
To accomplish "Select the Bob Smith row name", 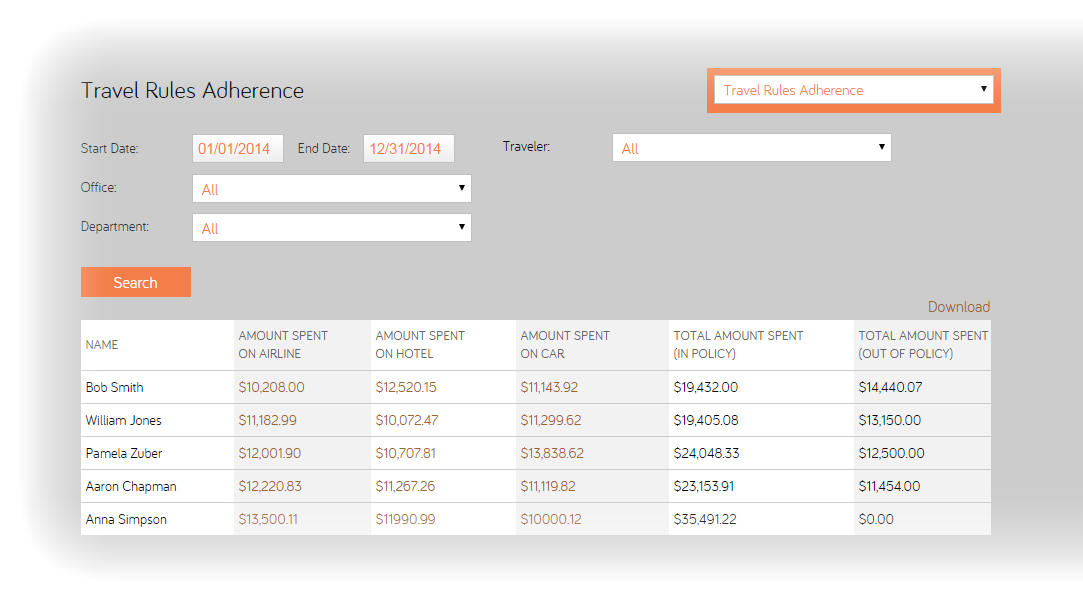I will pos(115,388).
